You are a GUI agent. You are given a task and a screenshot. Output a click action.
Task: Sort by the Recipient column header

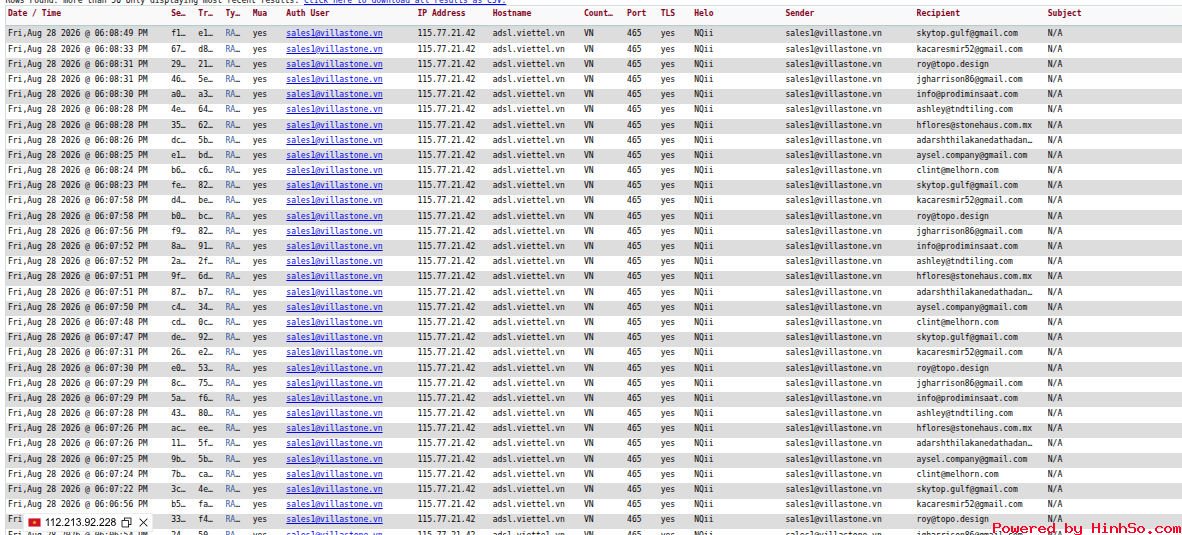938,14
